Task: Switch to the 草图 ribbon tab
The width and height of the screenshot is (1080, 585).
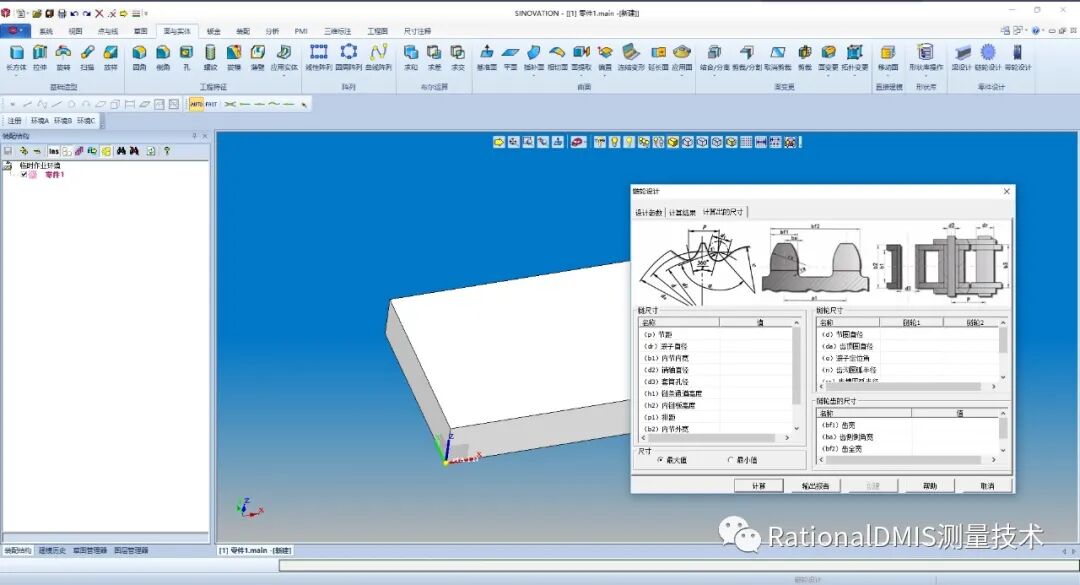Action: (141, 31)
